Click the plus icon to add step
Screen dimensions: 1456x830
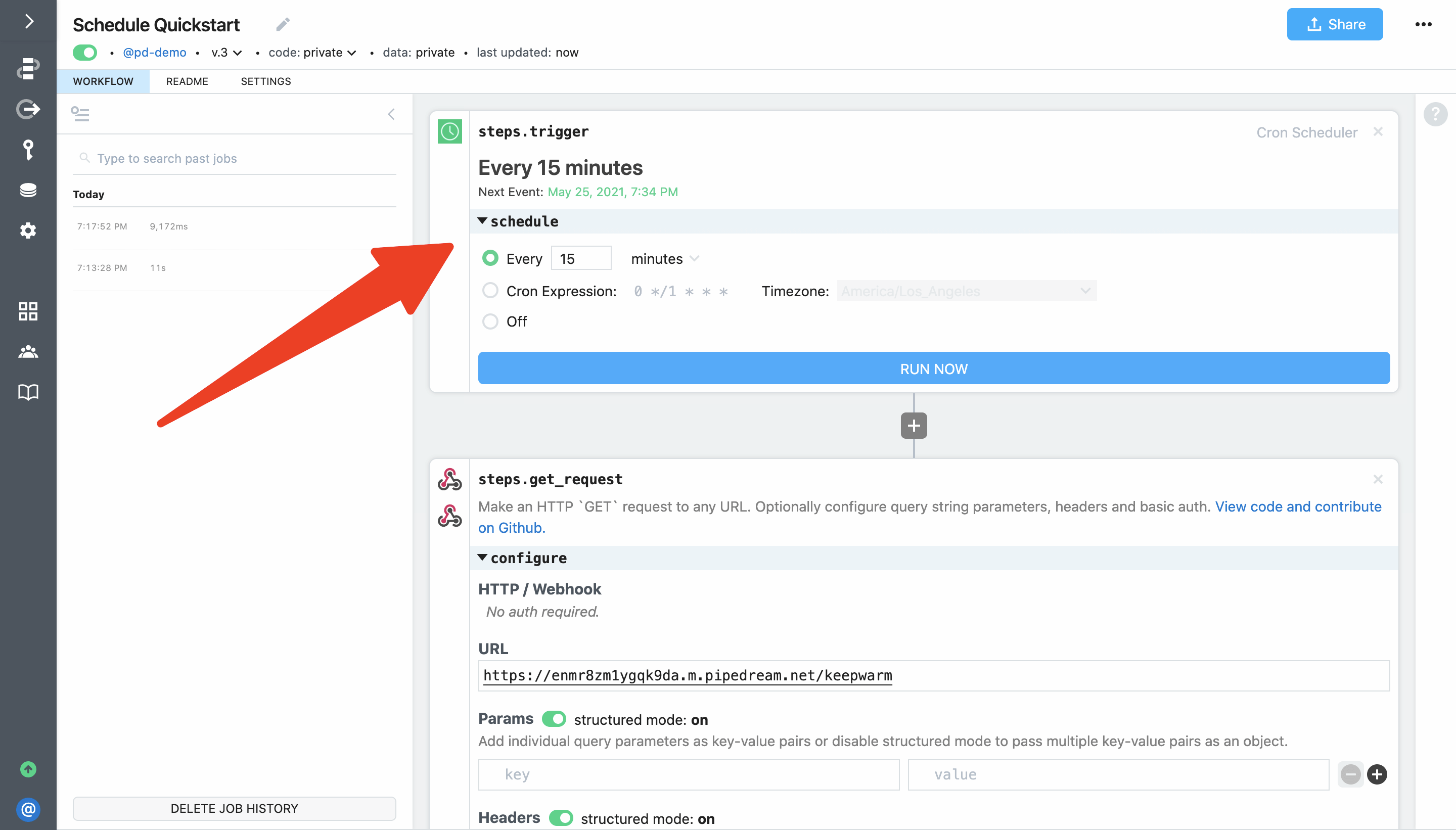coord(913,426)
